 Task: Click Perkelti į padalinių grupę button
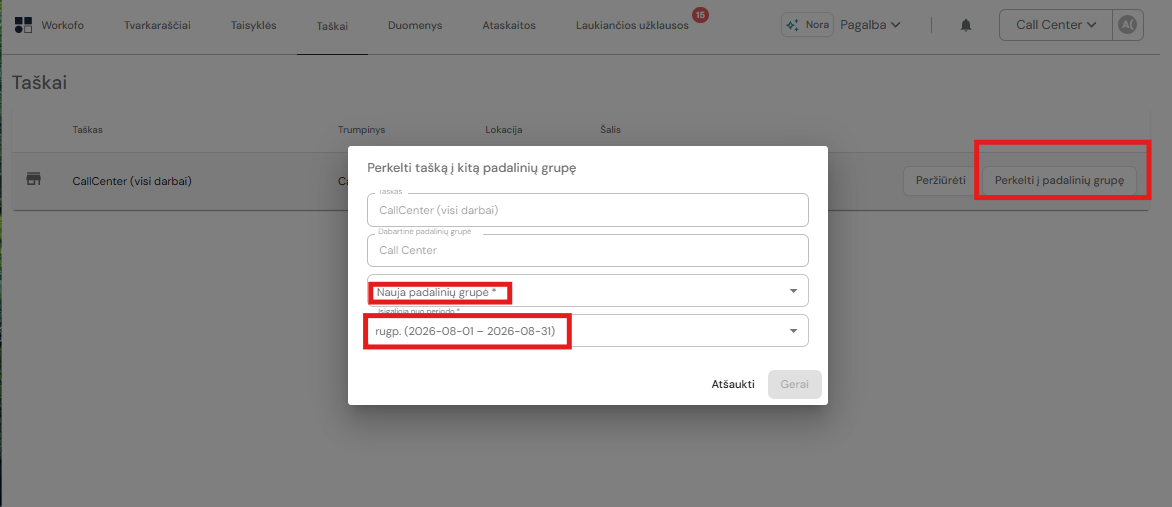point(1059,180)
